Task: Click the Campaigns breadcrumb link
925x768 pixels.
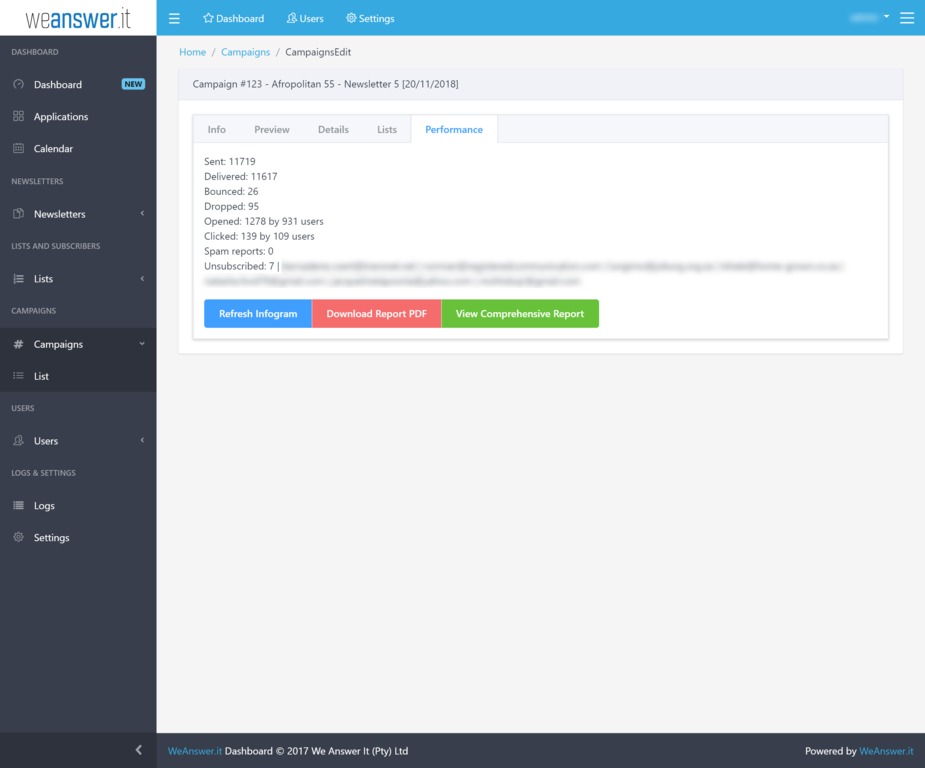Action: click(245, 52)
